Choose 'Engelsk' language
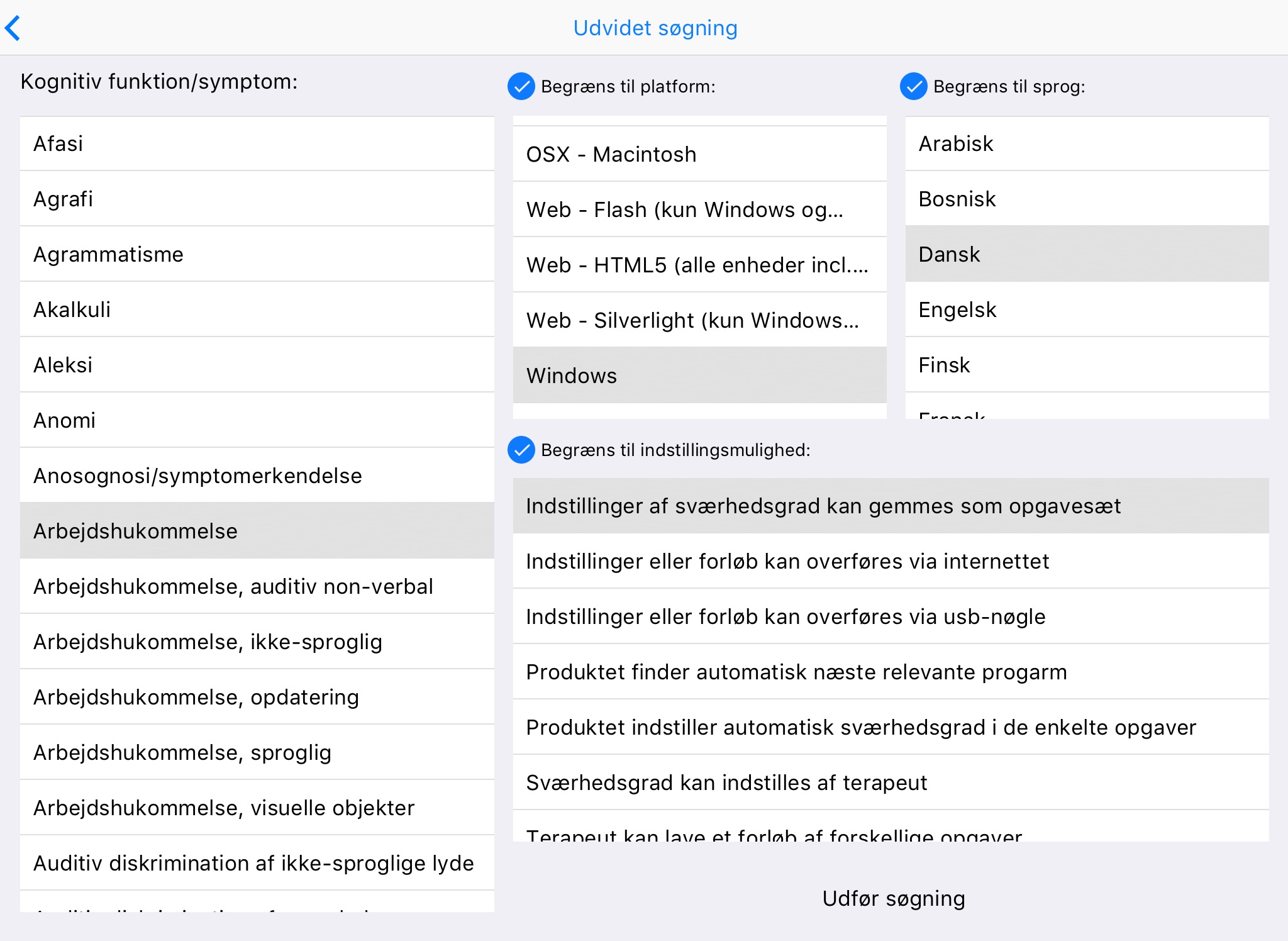 [1087, 310]
